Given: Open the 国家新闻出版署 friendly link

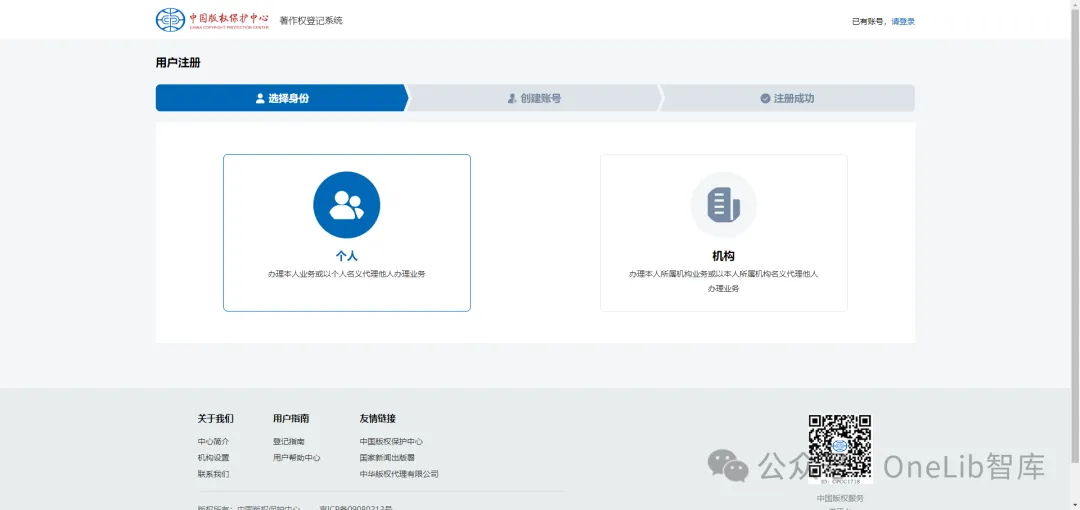Looking at the screenshot, I should click(x=387, y=458).
